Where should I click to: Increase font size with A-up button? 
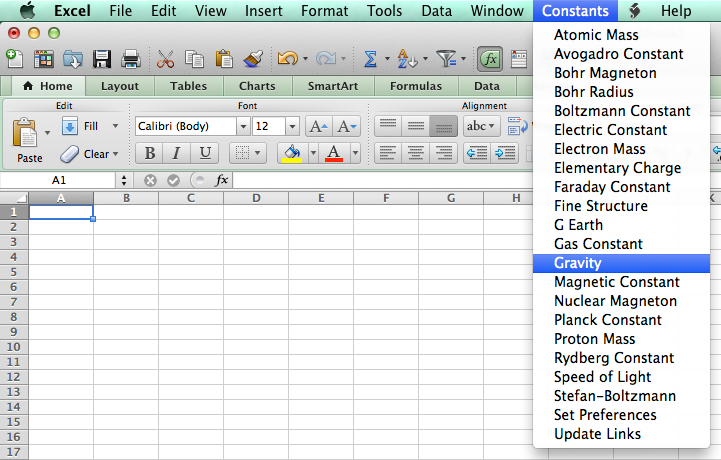click(318, 126)
